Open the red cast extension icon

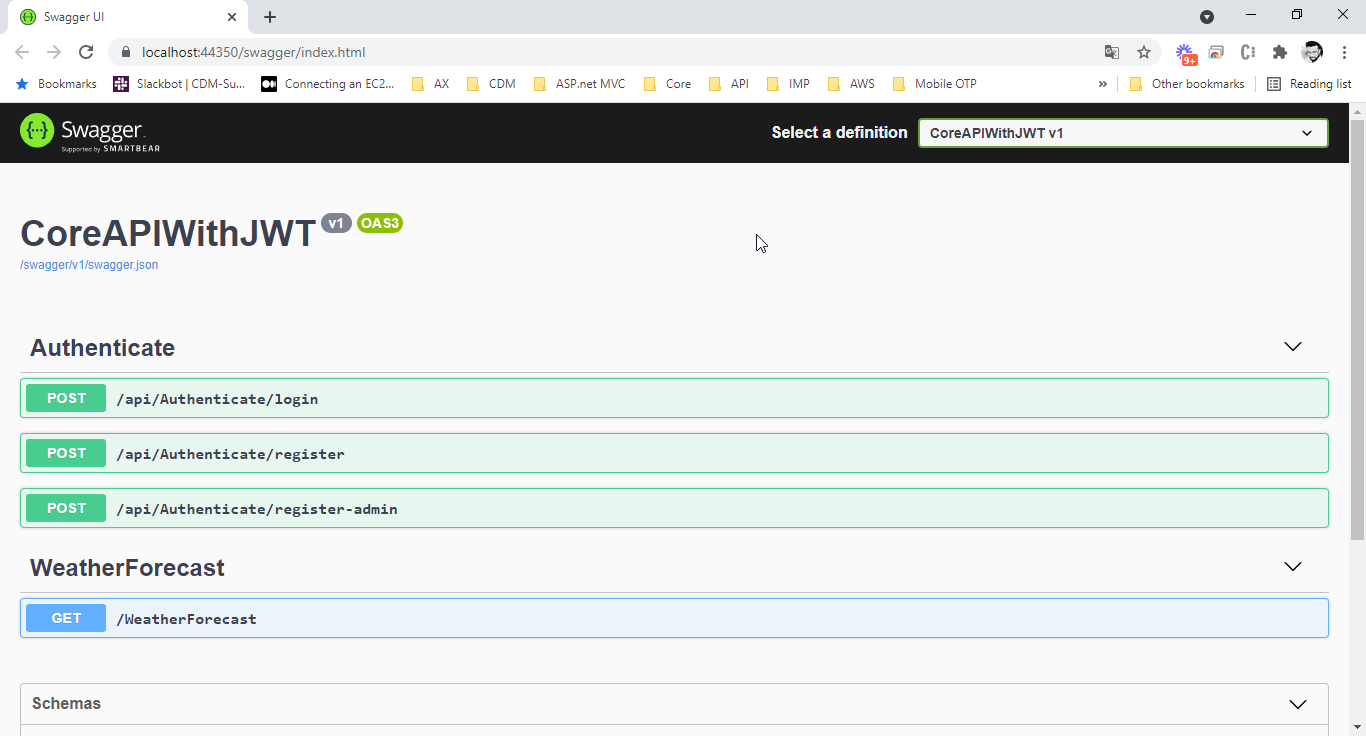tap(1216, 52)
